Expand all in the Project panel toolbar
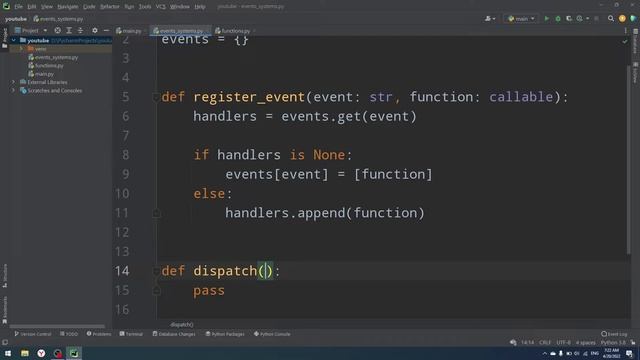Image resolution: width=640 pixels, height=360 pixels. pos(69,31)
